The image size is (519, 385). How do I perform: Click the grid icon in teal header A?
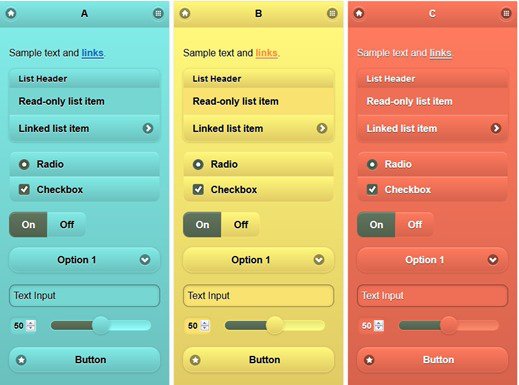158,13
